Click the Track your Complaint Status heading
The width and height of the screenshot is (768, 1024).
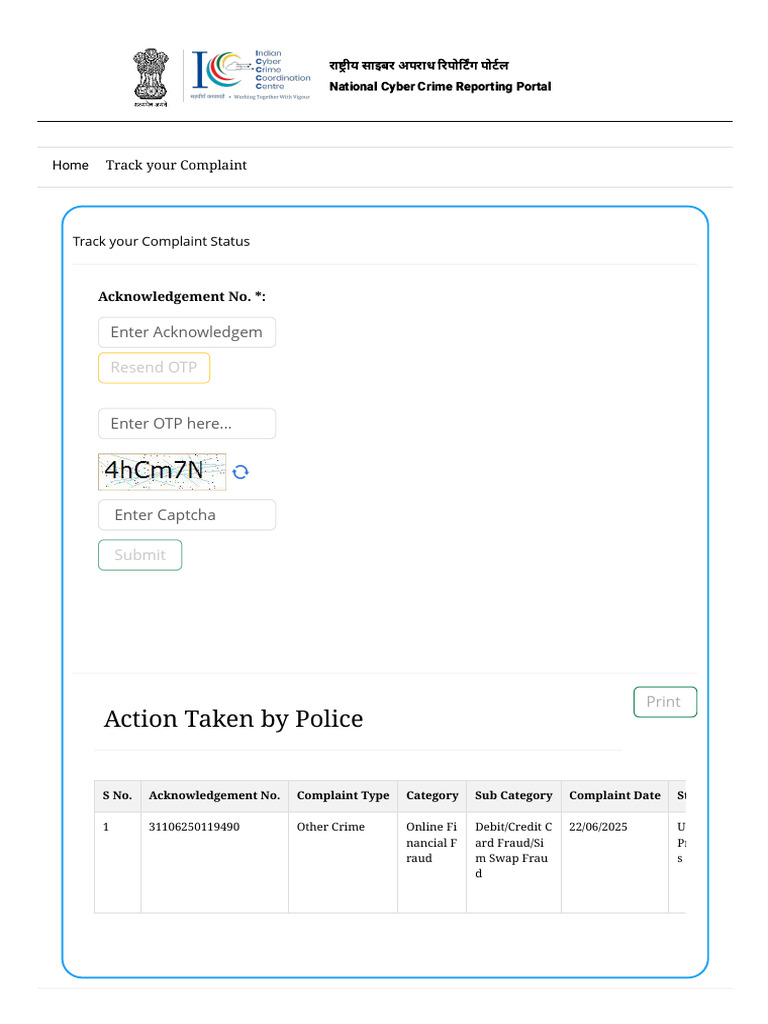click(x=161, y=242)
